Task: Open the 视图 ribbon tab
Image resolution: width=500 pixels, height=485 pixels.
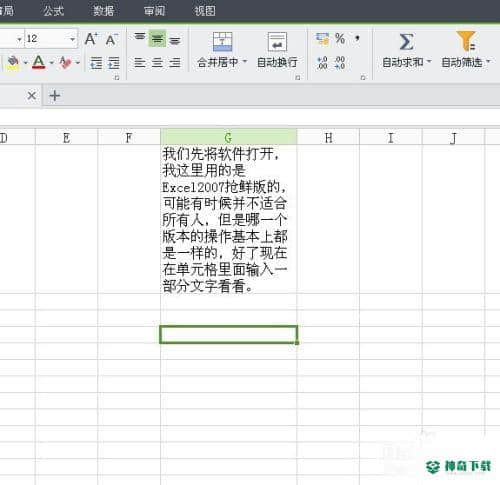Action: pyautogui.click(x=205, y=11)
